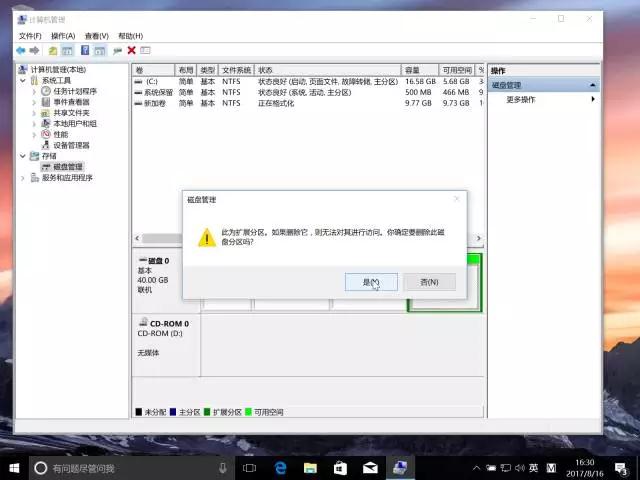Expand the 性能 node arrow
The width and height of the screenshot is (640, 480).
[x=34, y=134]
